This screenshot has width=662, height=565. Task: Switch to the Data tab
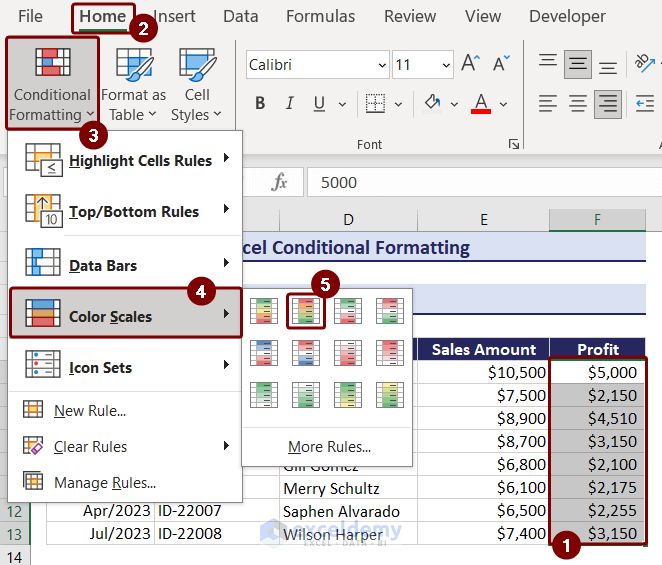pyautogui.click(x=241, y=16)
